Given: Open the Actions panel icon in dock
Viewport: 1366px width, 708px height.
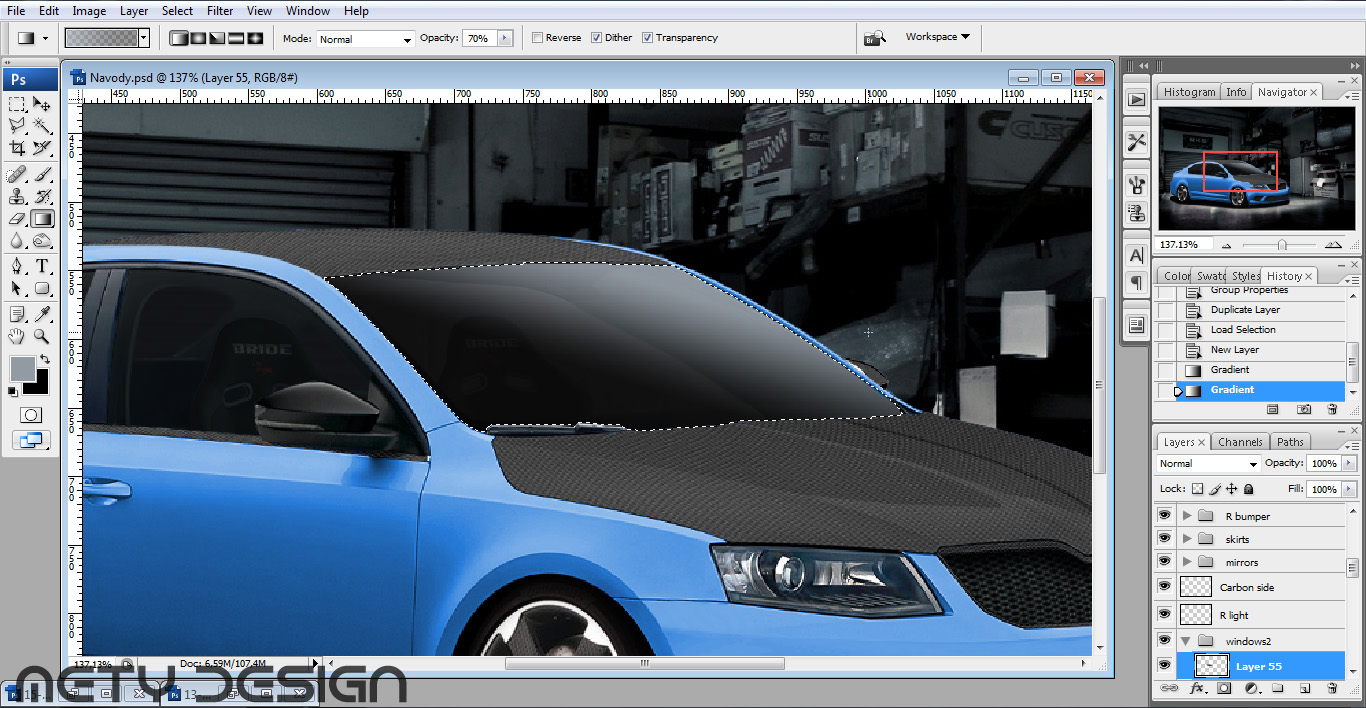Looking at the screenshot, I should click(1136, 99).
